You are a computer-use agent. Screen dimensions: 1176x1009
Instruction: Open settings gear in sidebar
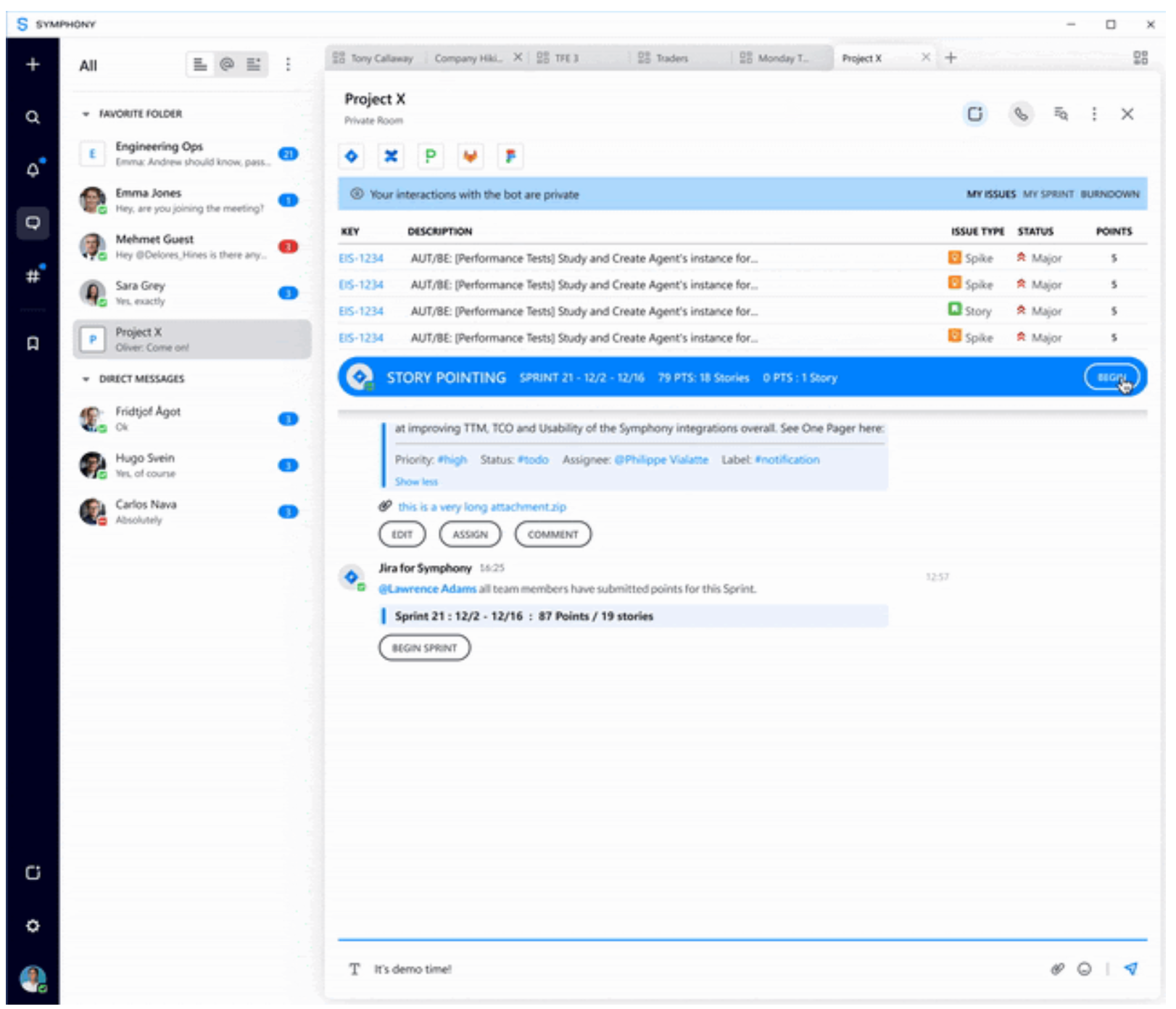click(33, 926)
